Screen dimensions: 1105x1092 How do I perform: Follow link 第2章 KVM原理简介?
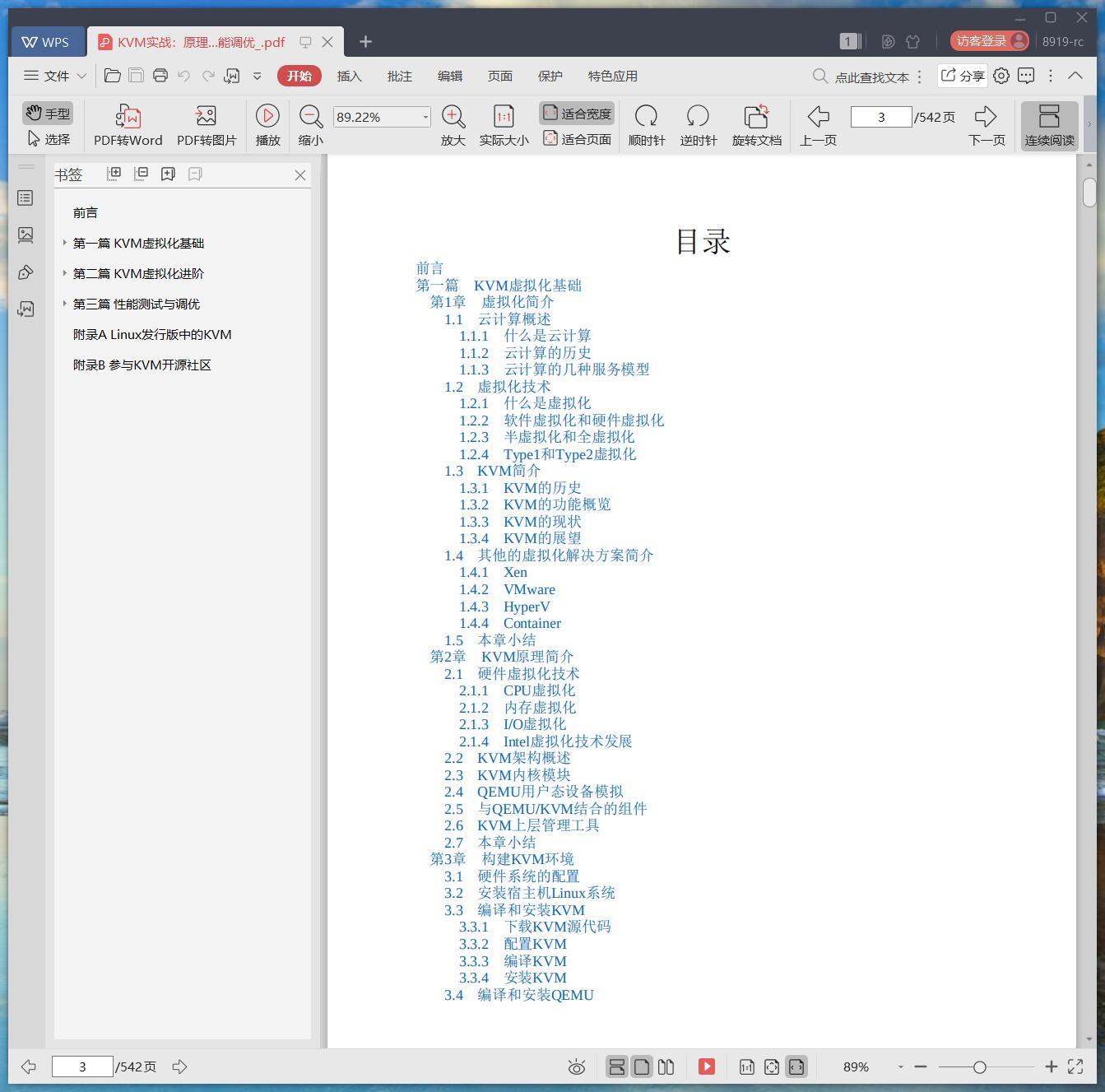tap(501, 657)
